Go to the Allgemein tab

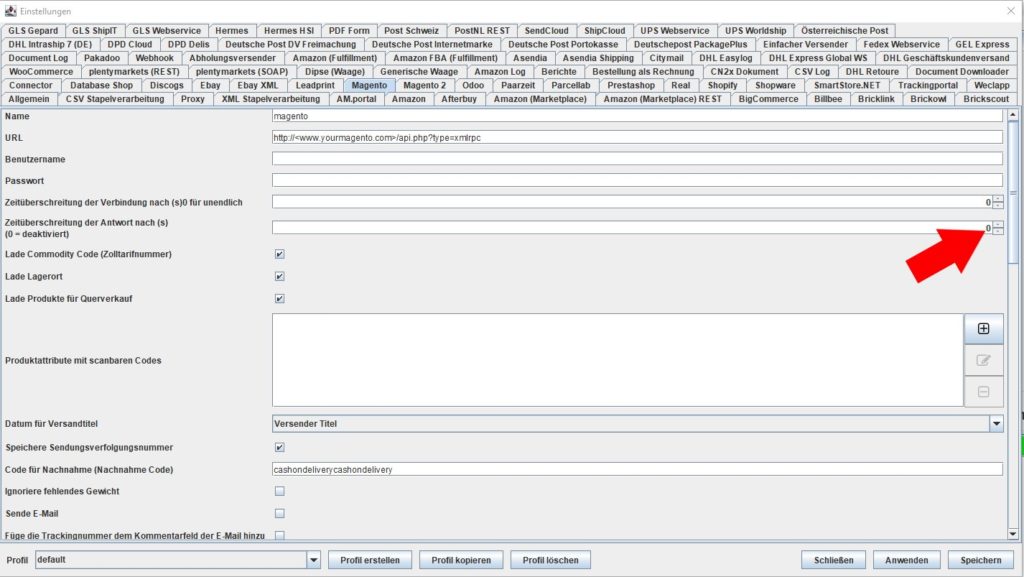(x=29, y=99)
